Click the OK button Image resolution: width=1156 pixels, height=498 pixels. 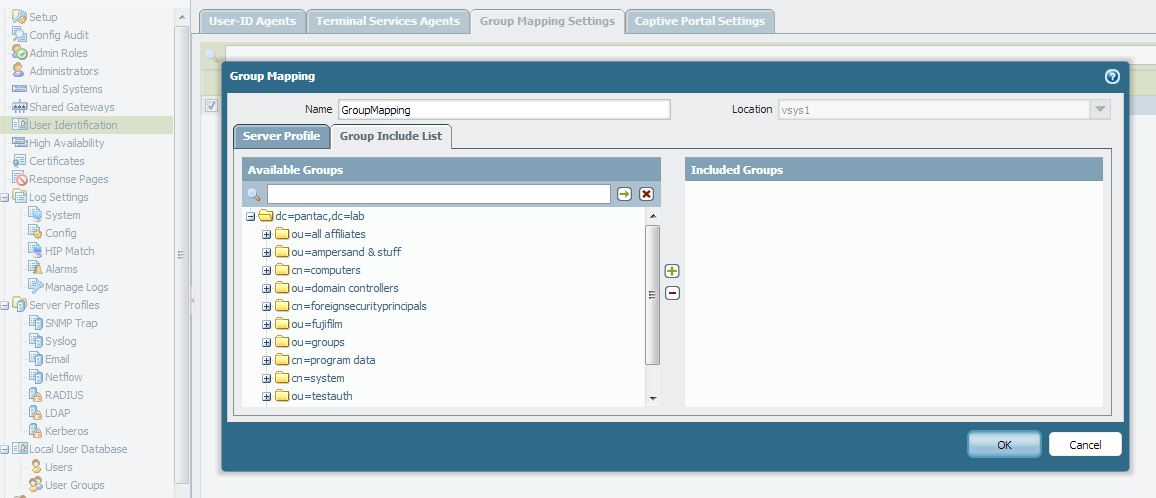click(x=1004, y=445)
